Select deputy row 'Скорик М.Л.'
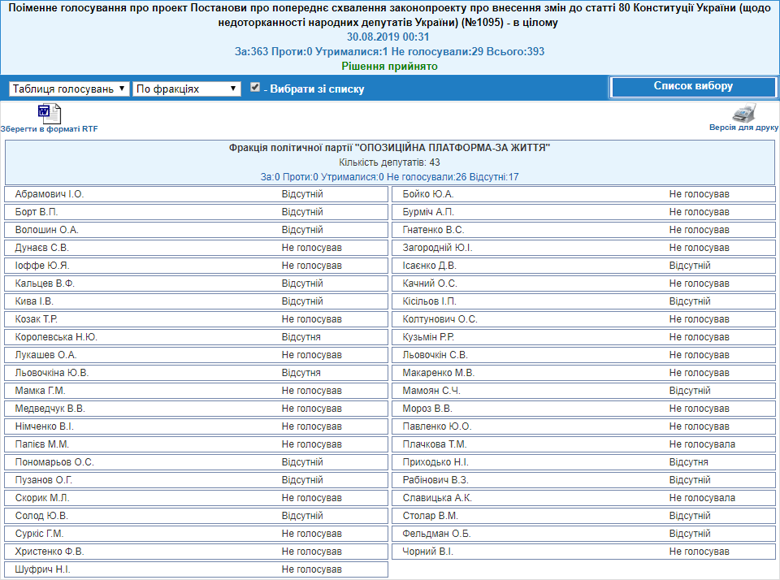Viewport: 780px width, 580px height. [196, 498]
